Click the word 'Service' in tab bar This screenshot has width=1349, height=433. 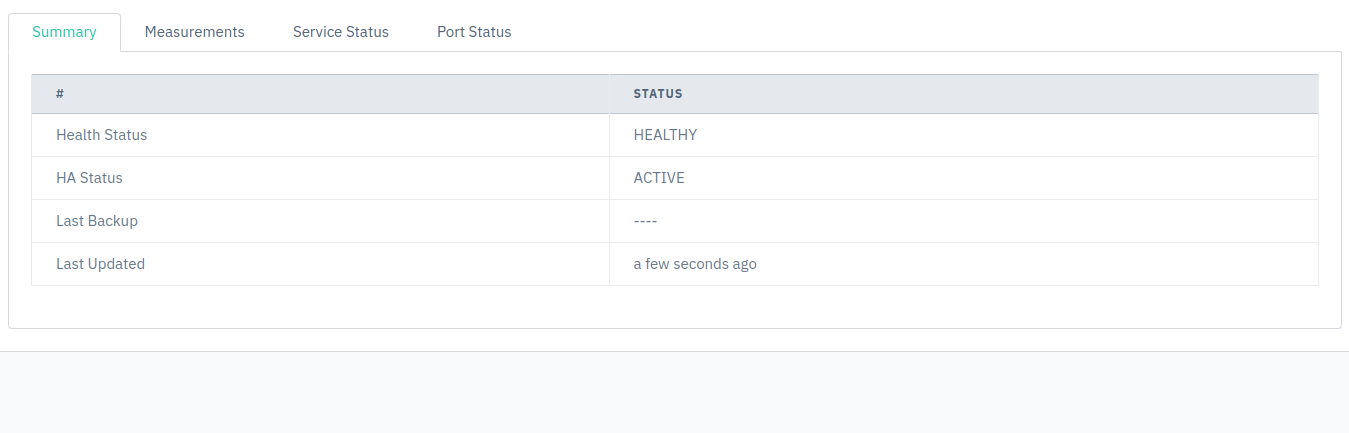point(317,32)
